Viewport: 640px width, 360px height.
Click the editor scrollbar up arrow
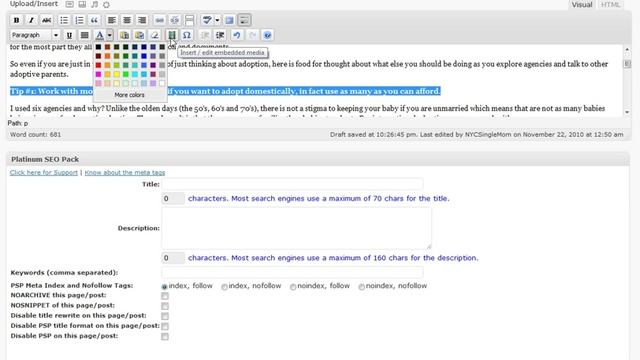point(627,49)
